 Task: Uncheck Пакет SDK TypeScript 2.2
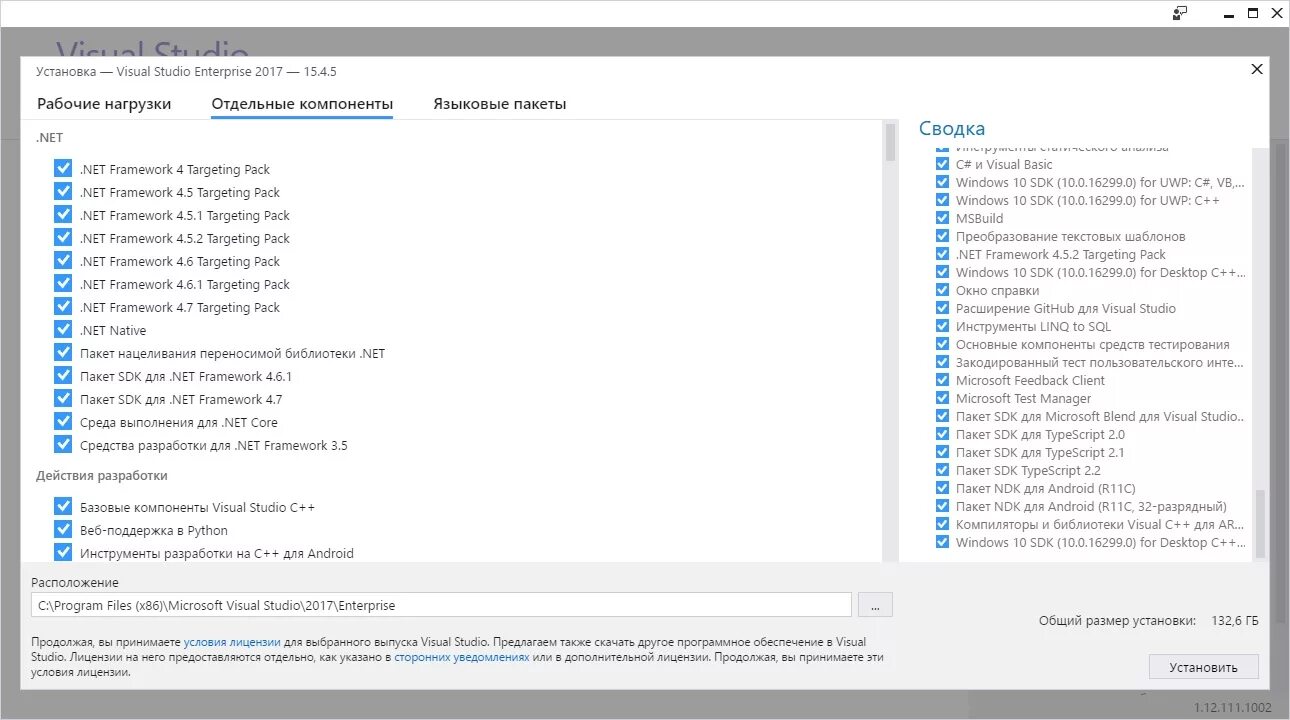tap(942, 470)
